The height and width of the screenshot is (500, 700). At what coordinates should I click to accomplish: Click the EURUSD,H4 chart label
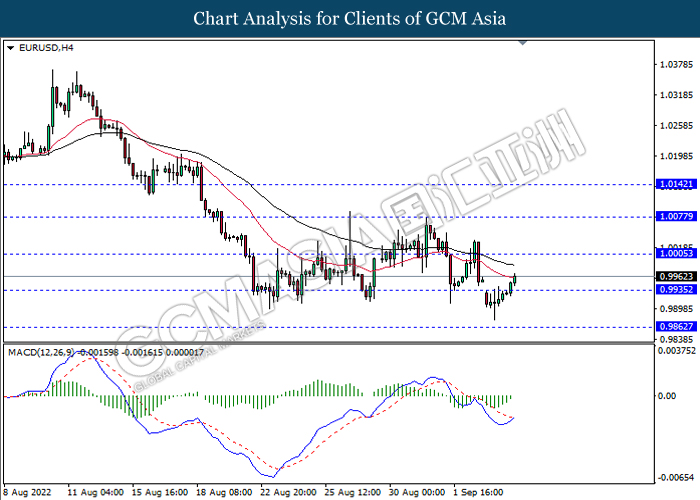[46, 48]
